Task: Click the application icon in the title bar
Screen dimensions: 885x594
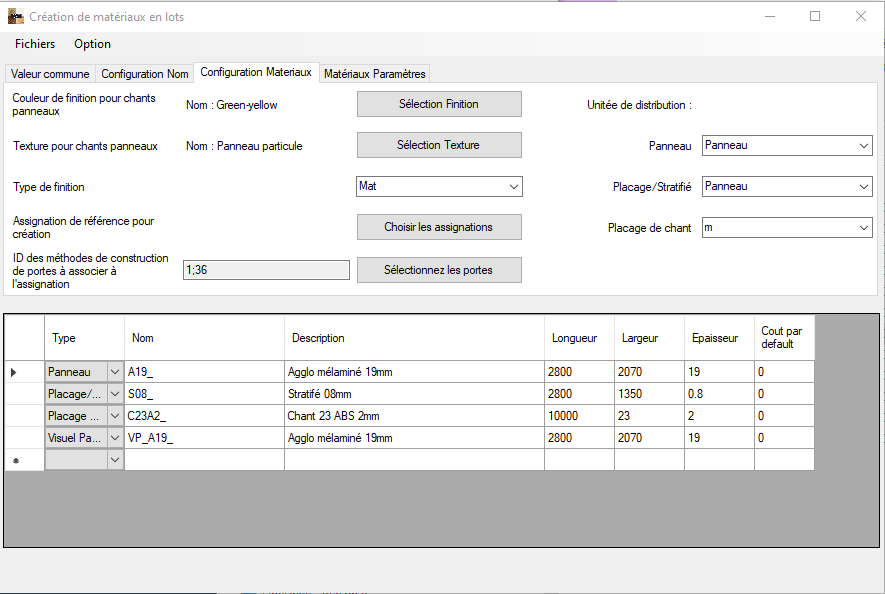Action: point(15,16)
